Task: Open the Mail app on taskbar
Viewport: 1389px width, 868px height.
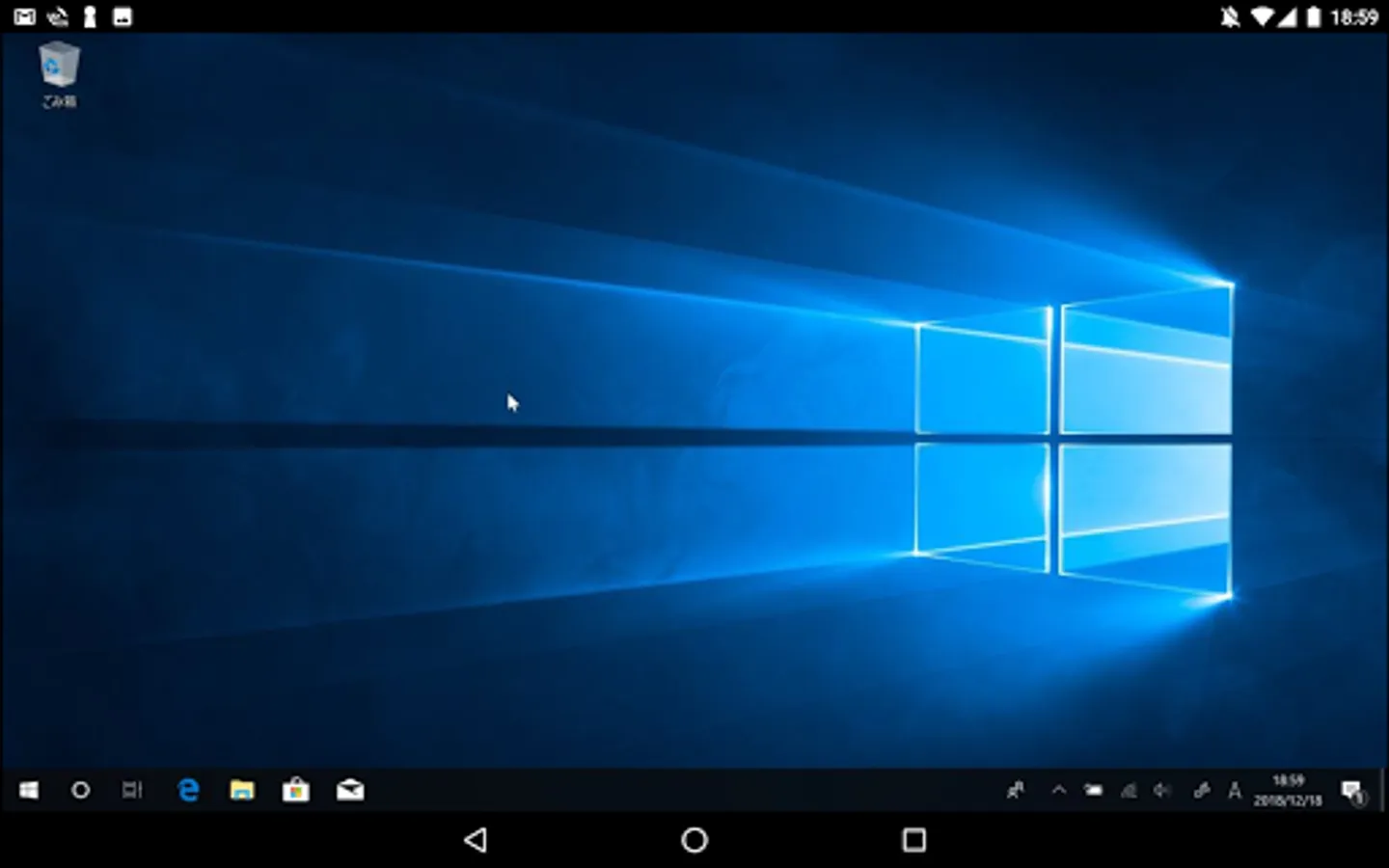Action: (x=350, y=791)
